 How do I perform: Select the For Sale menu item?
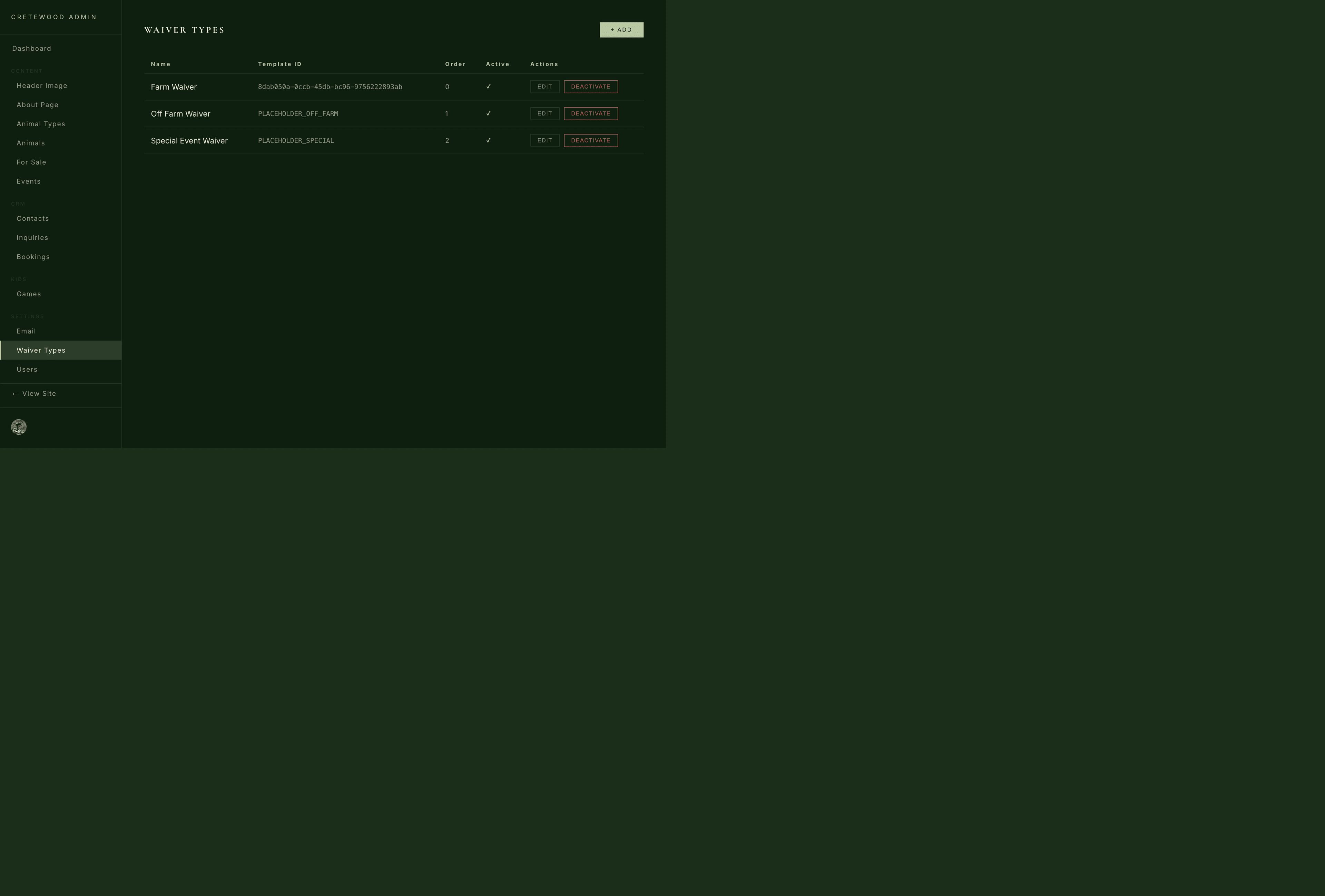31,163
